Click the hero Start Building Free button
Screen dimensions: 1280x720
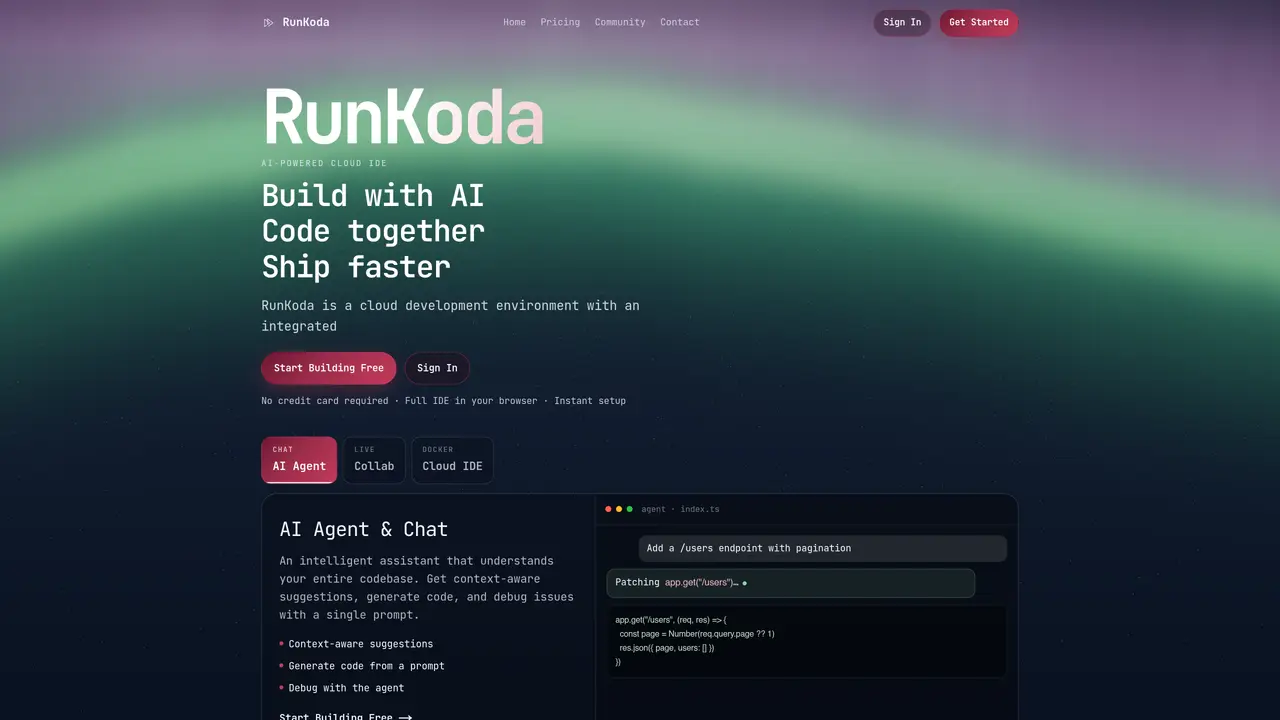click(x=329, y=368)
